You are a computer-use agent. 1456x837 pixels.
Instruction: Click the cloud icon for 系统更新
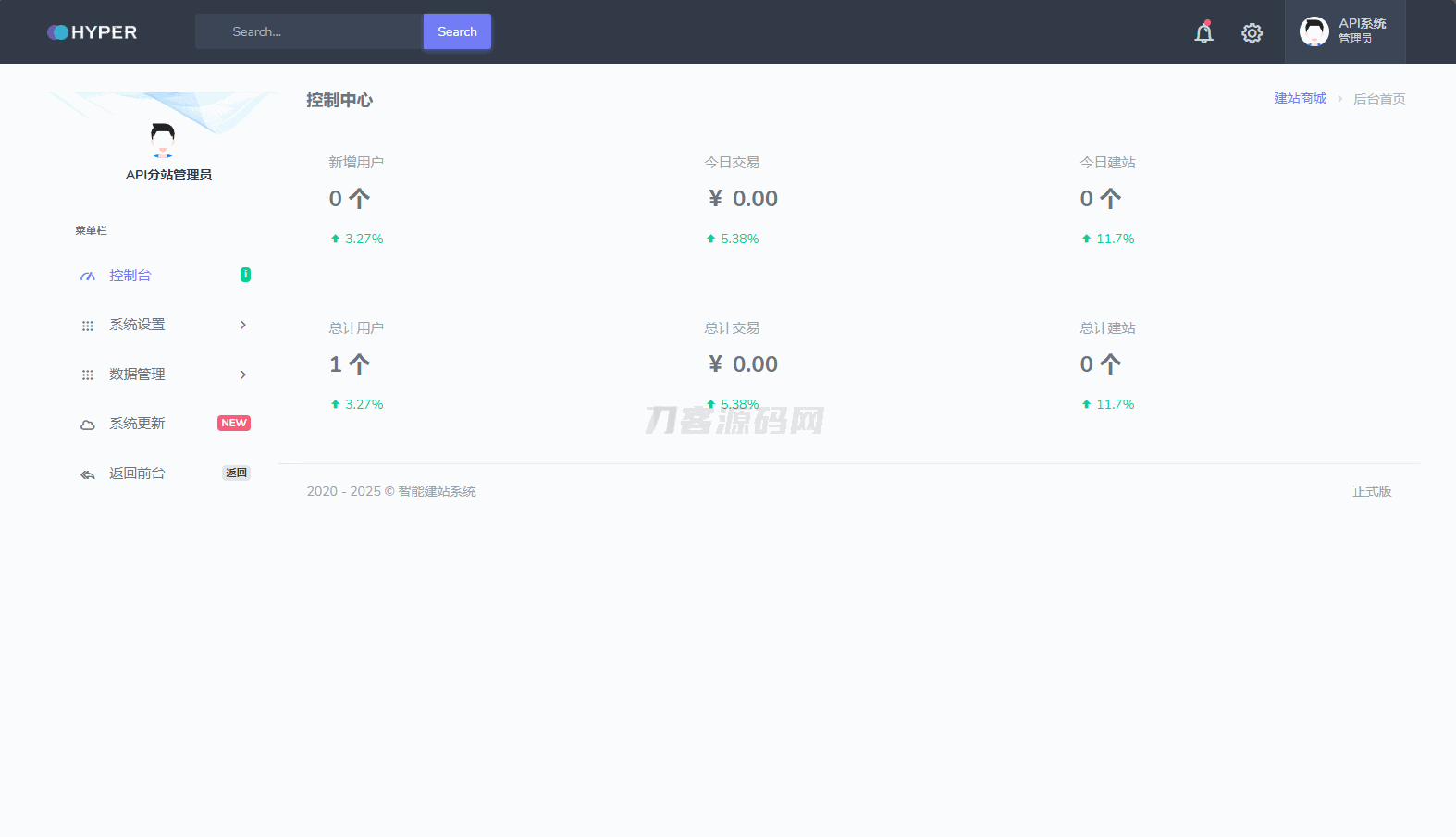click(88, 425)
